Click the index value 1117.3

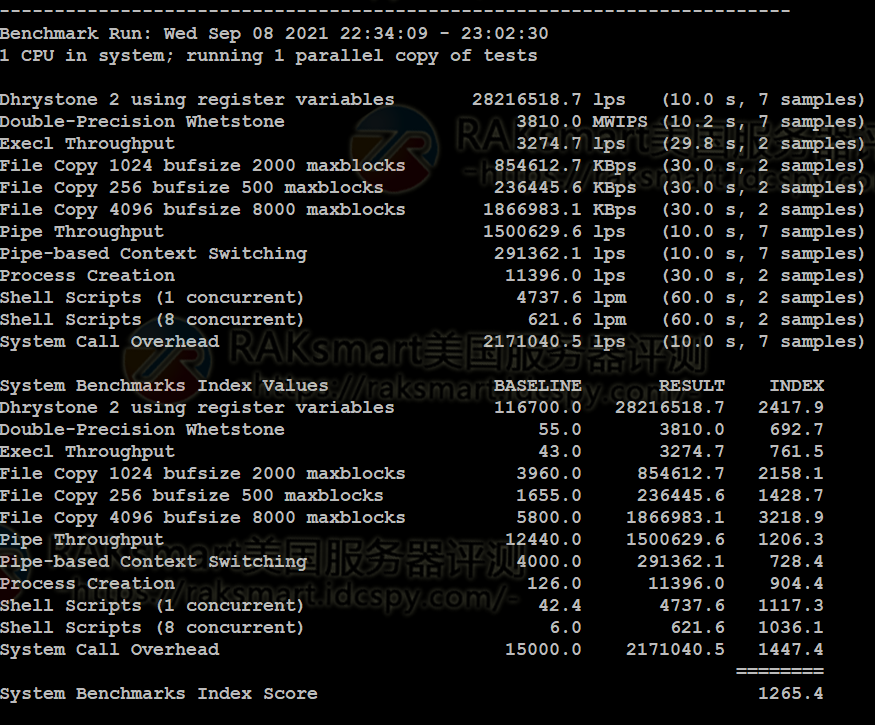click(x=791, y=606)
